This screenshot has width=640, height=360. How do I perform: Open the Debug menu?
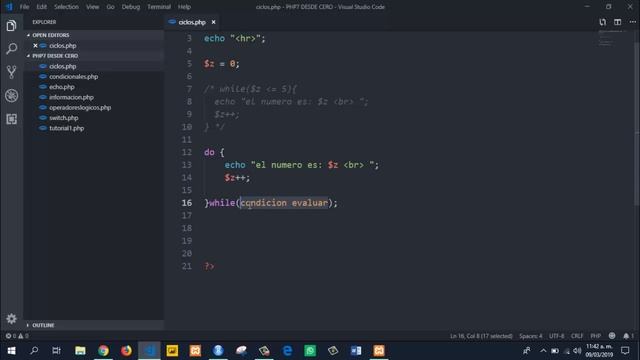pyautogui.click(x=131, y=7)
